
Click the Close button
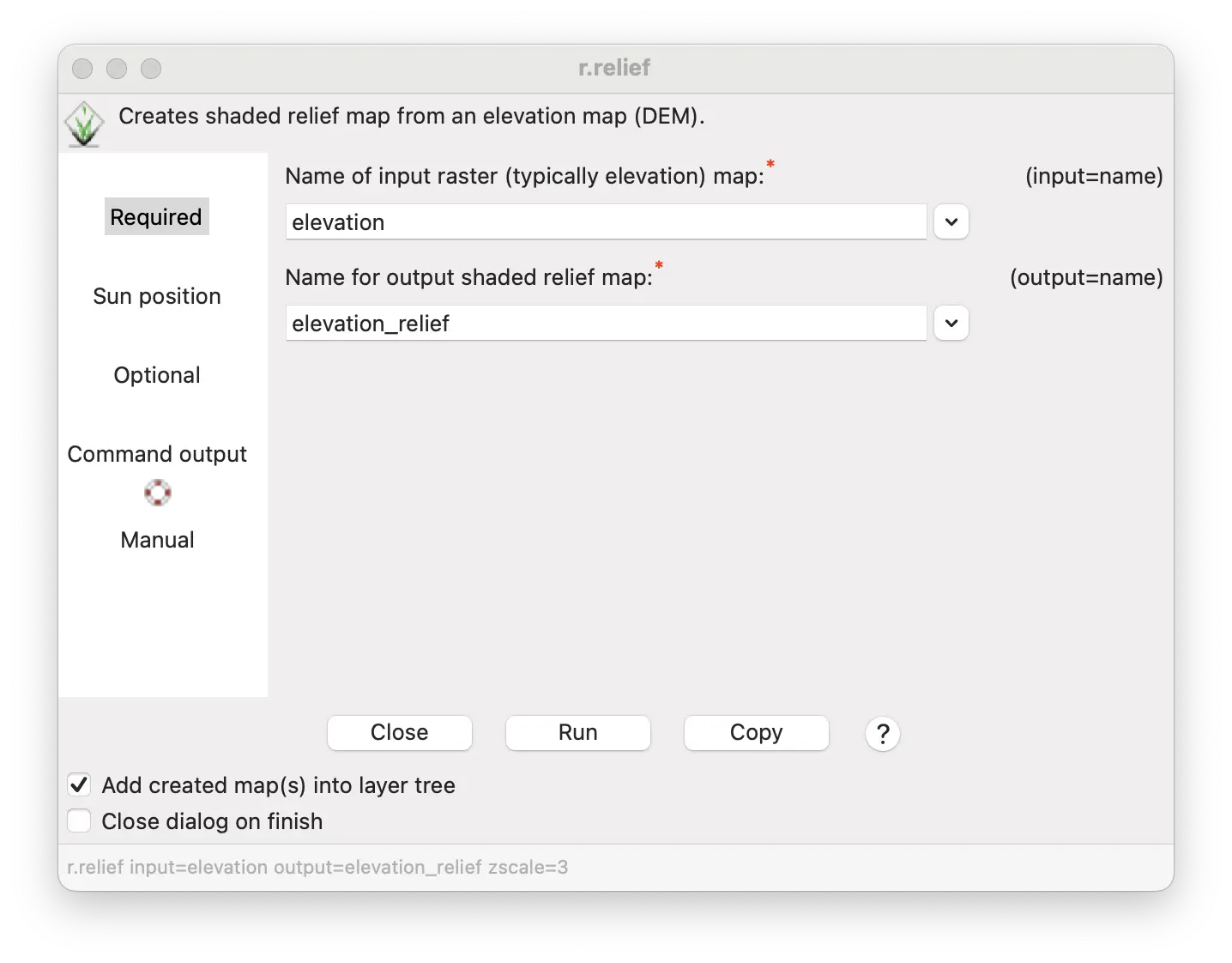click(400, 733)
